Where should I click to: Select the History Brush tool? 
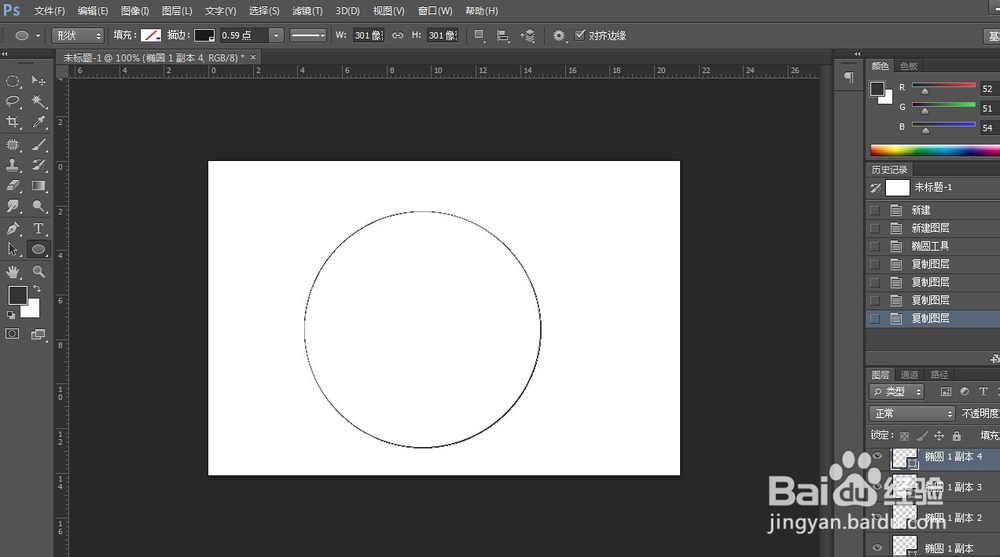click(38, 165)
